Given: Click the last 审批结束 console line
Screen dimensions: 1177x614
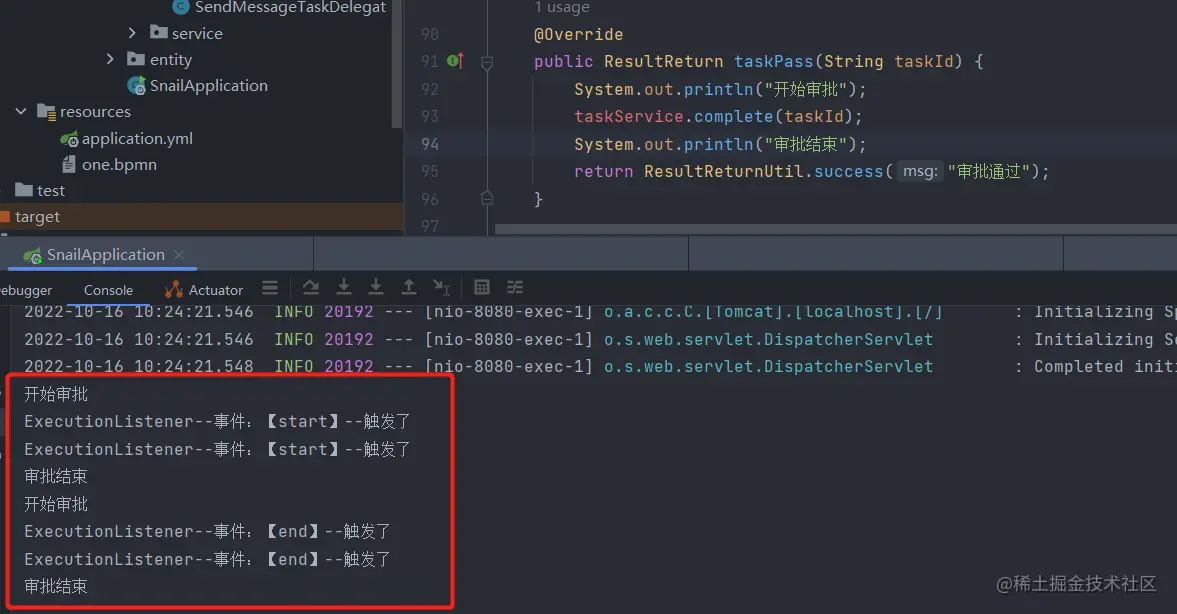Looking at the screenshot, I should [56, 586].
